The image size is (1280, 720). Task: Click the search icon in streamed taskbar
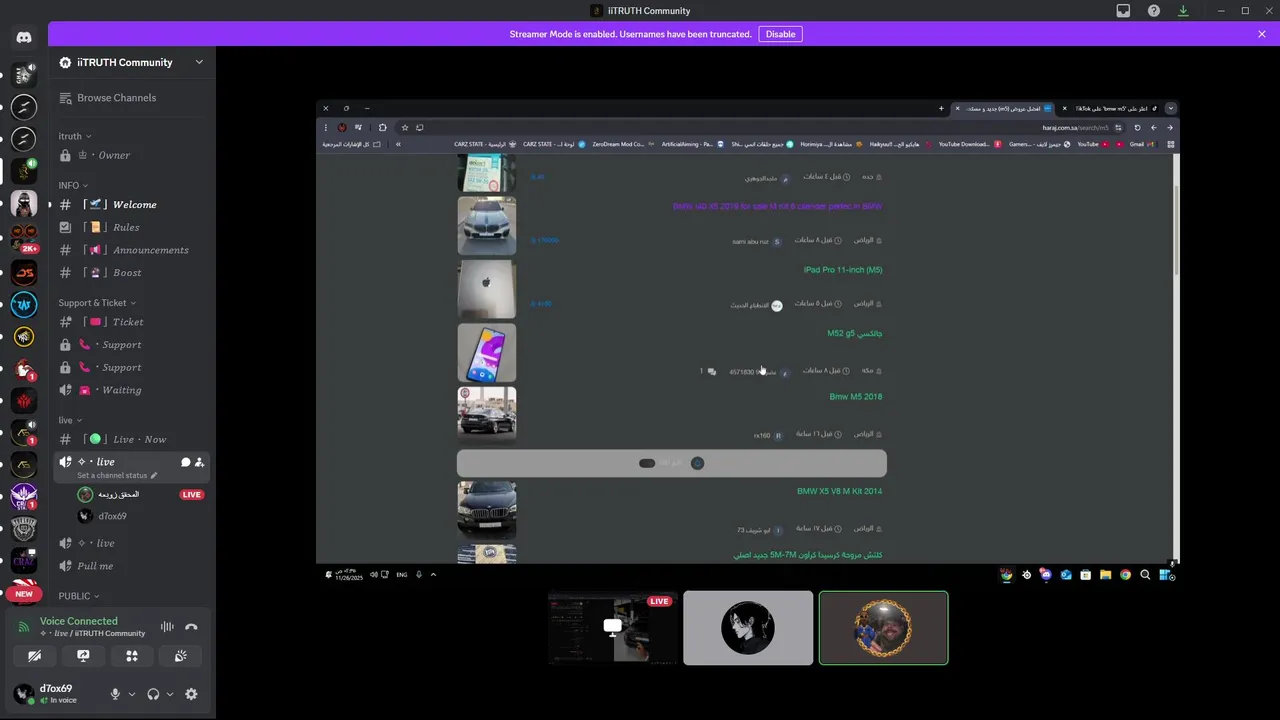tap(1145, 575)
